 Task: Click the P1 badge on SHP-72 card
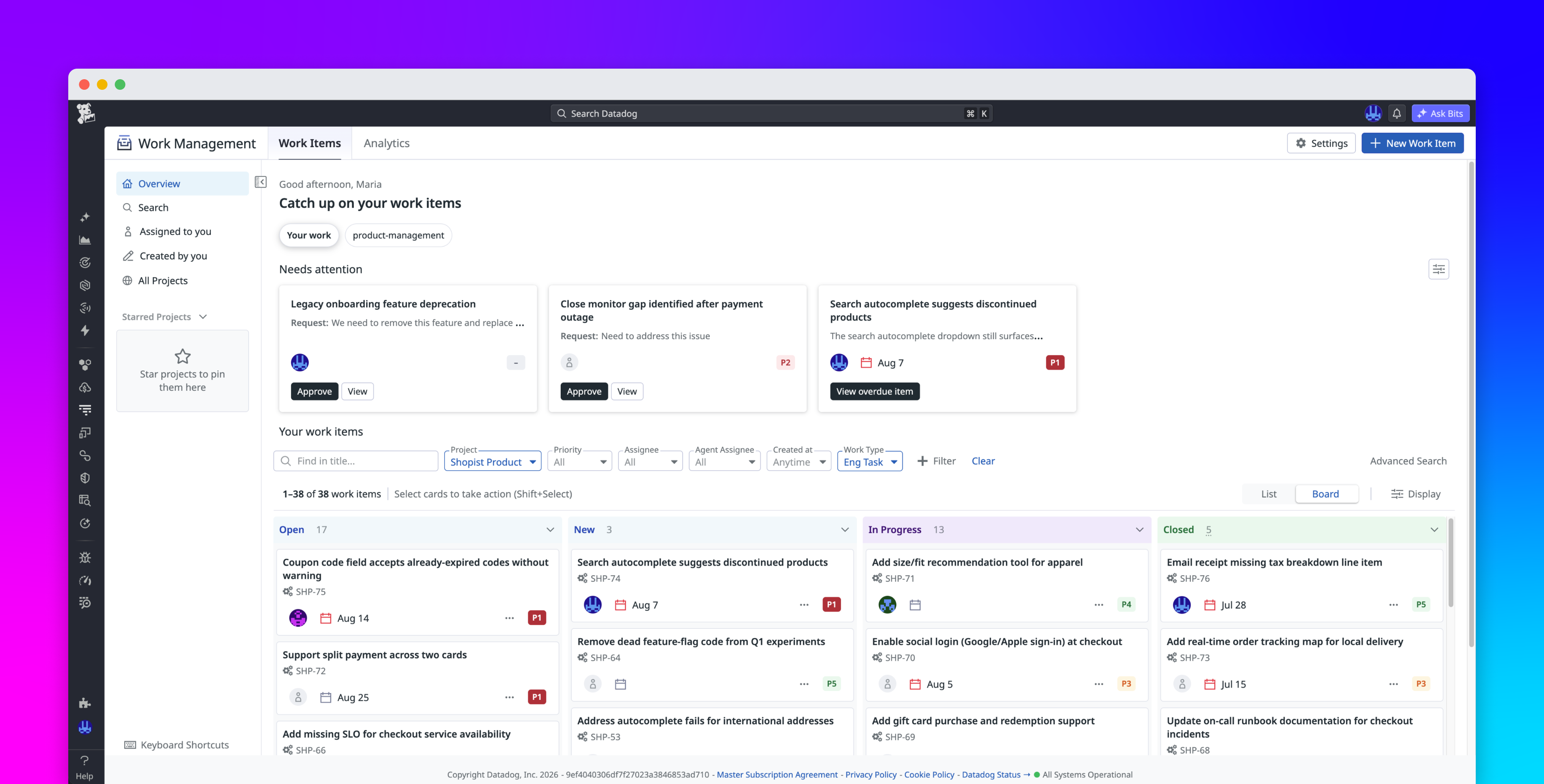tap(537, 697)
